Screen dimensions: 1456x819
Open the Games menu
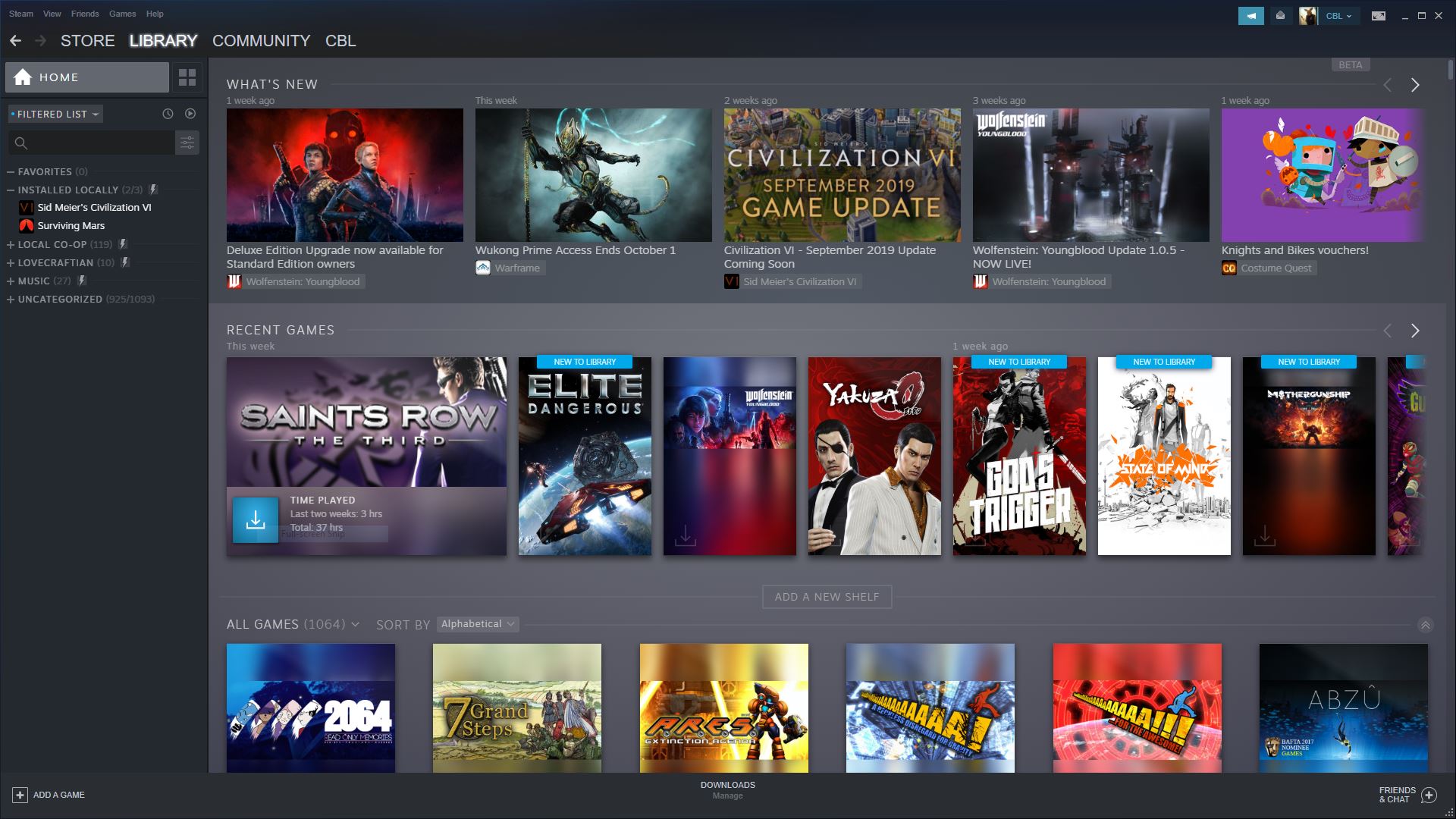click(122, 14)
